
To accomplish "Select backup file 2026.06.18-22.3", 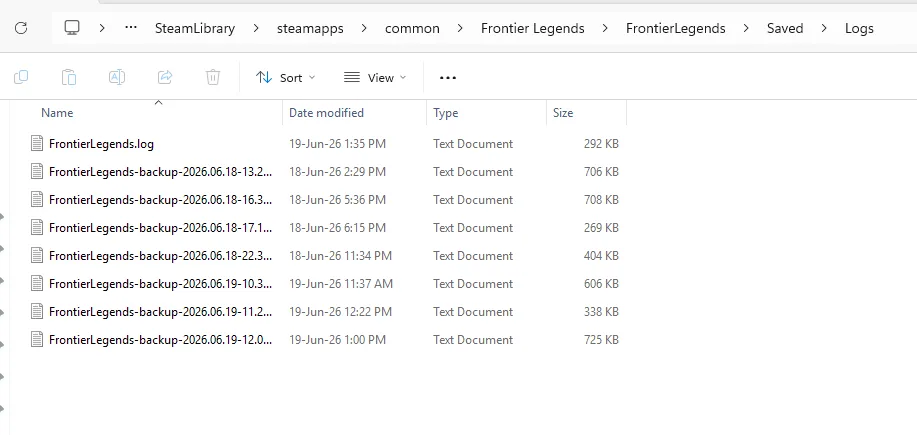I will (x=160, y=256).
